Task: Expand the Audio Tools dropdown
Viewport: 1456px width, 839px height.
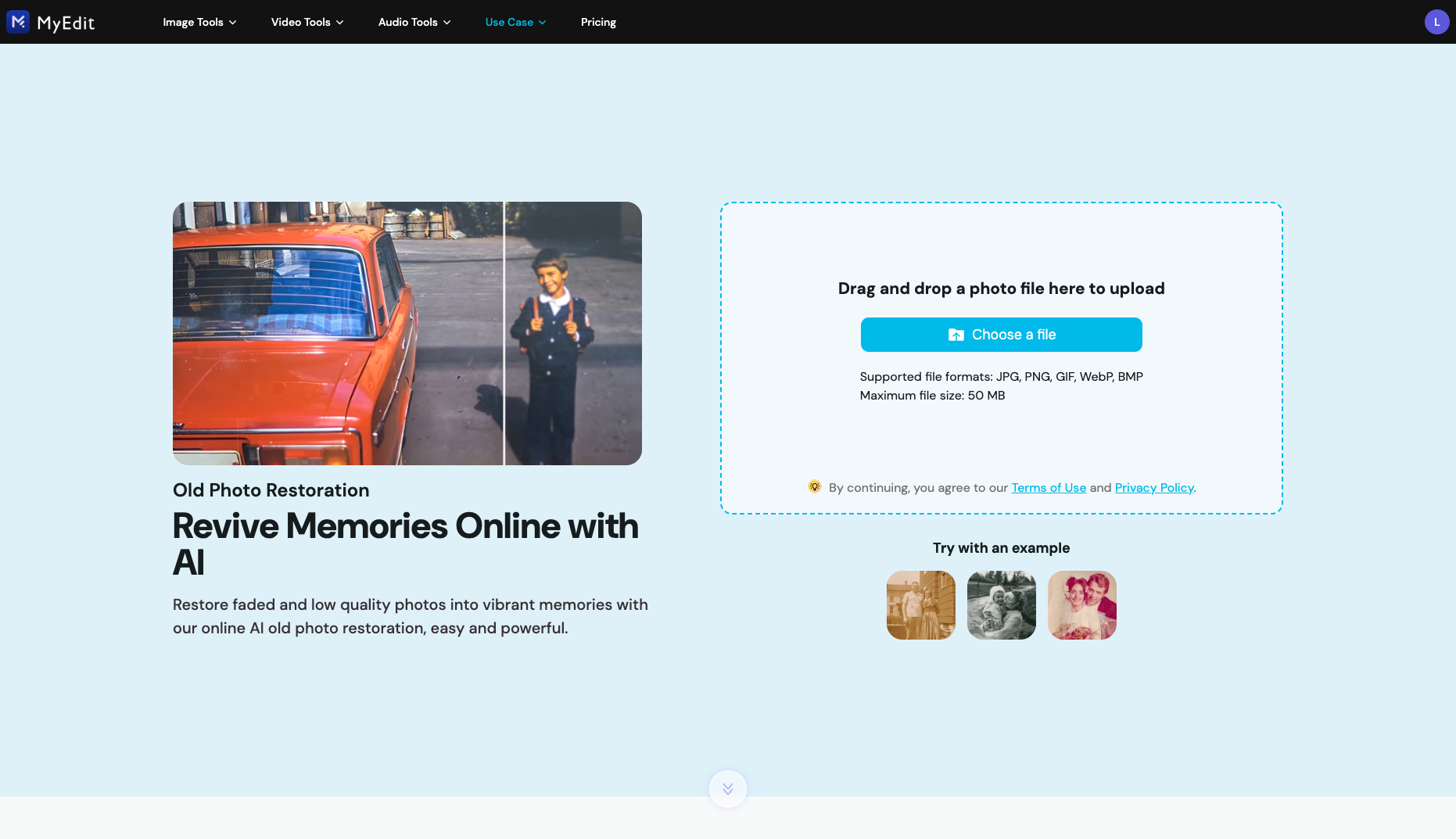Action: point(414,22)
